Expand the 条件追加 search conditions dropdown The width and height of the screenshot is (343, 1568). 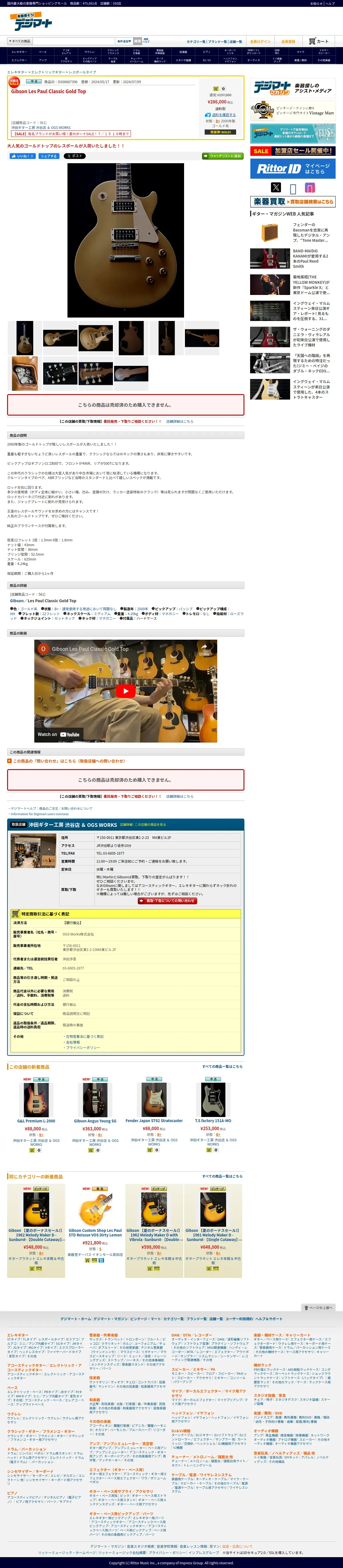point(124,41)
